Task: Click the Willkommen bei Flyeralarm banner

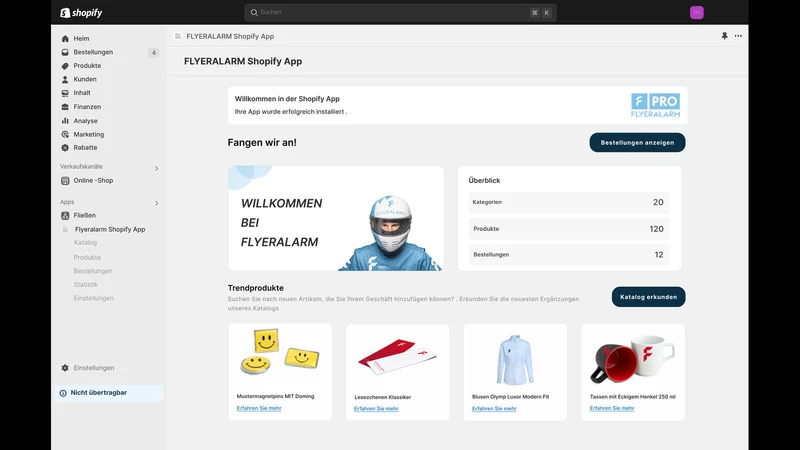Action: (336, 218)
